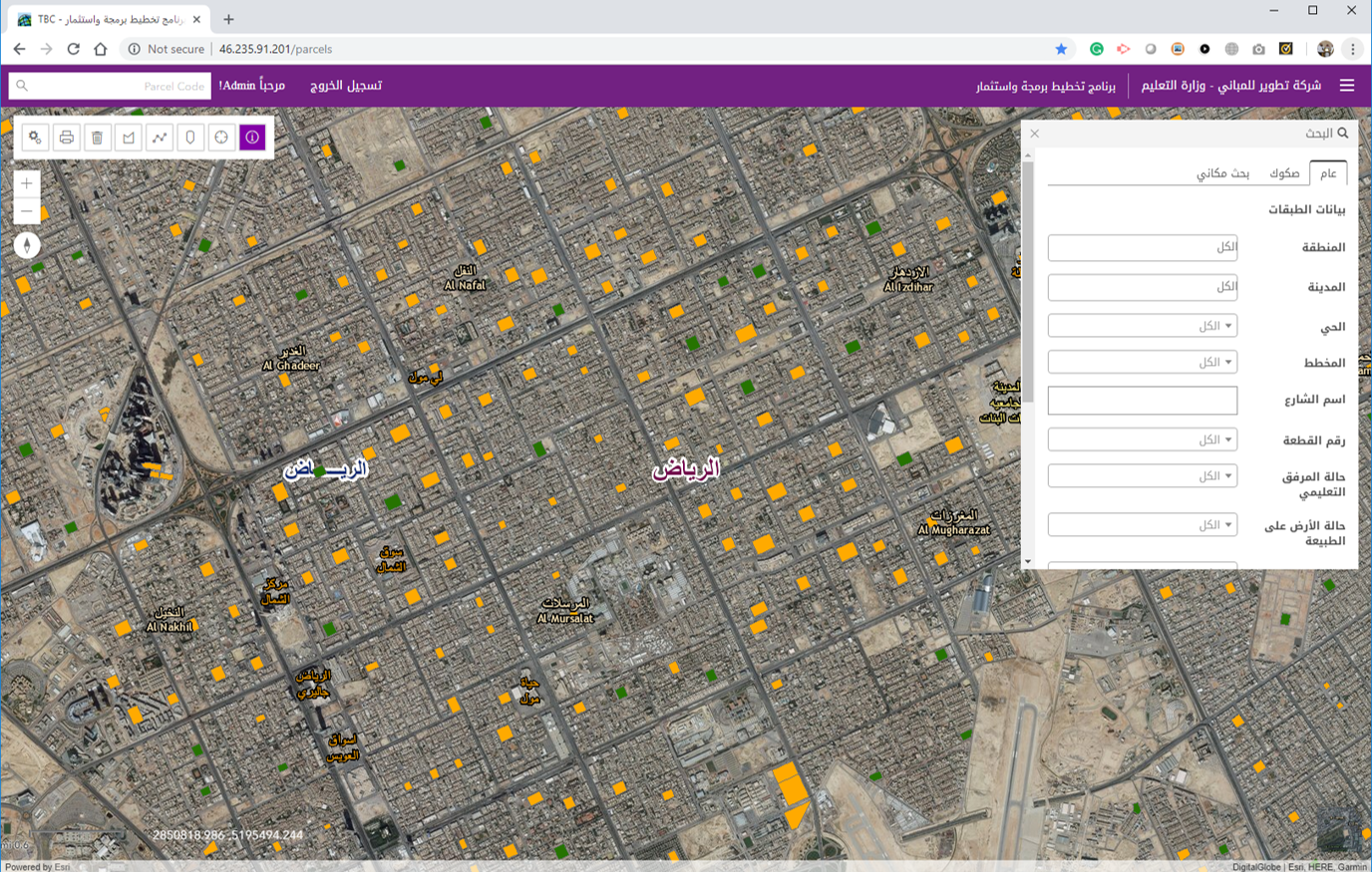Select the TBC browser tab
The height and width of the screenshot is (872, 1372).
coord(108,19)
